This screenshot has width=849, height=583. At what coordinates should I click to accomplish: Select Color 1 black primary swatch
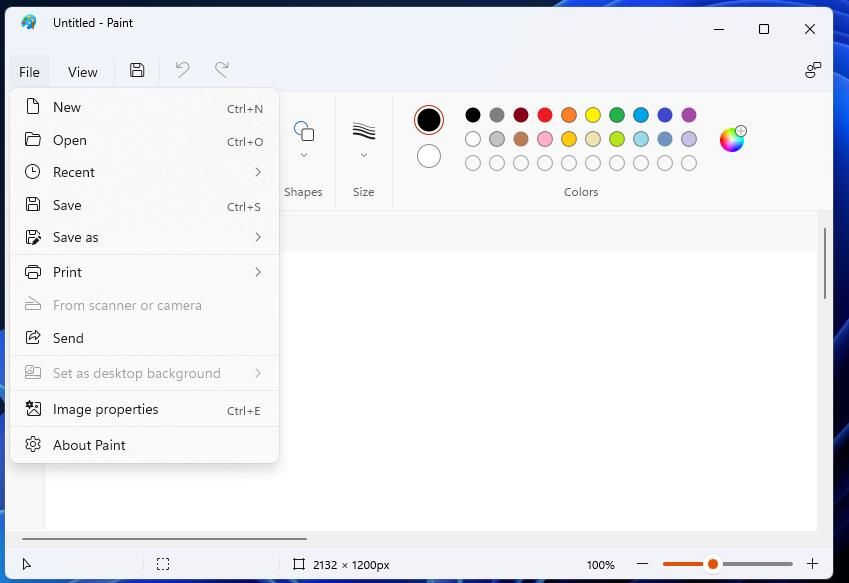429,120
